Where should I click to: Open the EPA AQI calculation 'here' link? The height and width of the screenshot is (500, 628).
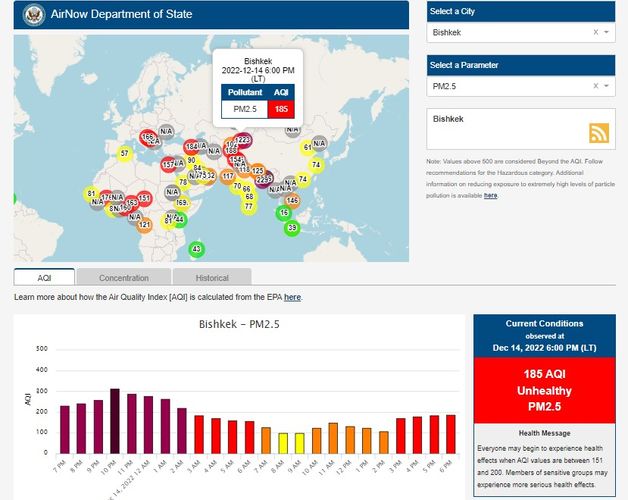292,297
